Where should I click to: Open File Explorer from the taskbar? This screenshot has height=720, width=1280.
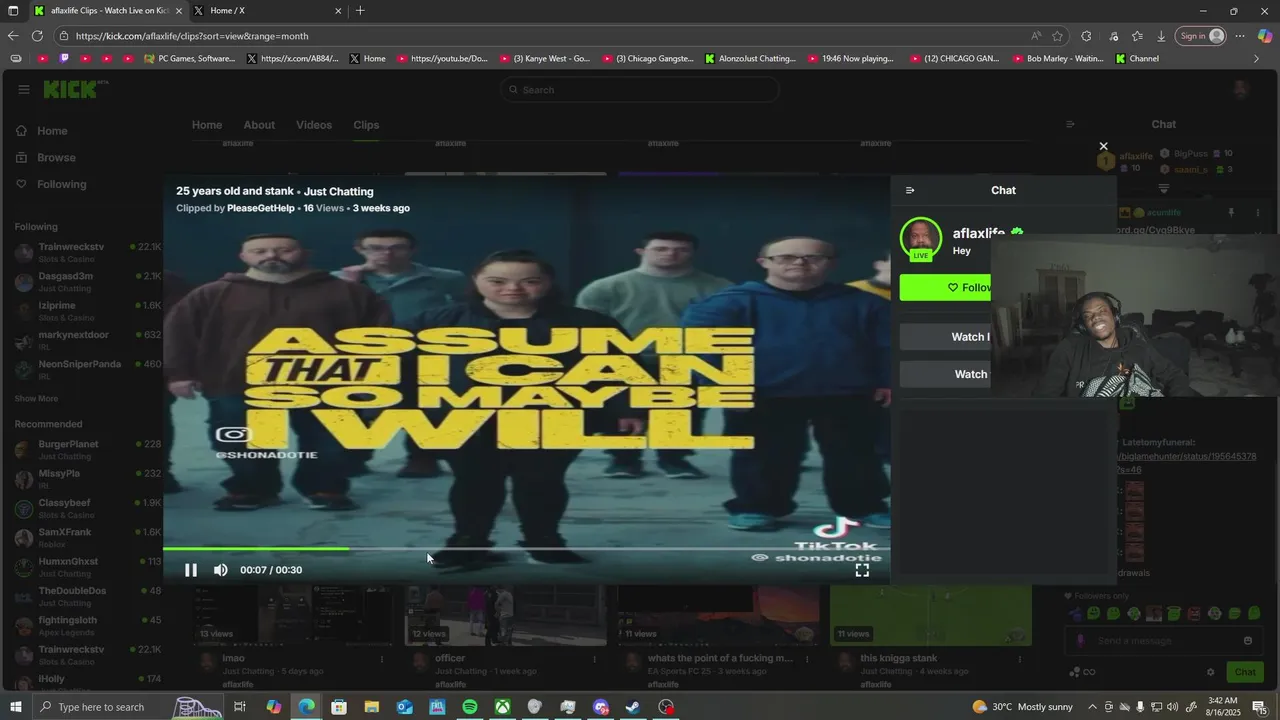click(371, 707)
